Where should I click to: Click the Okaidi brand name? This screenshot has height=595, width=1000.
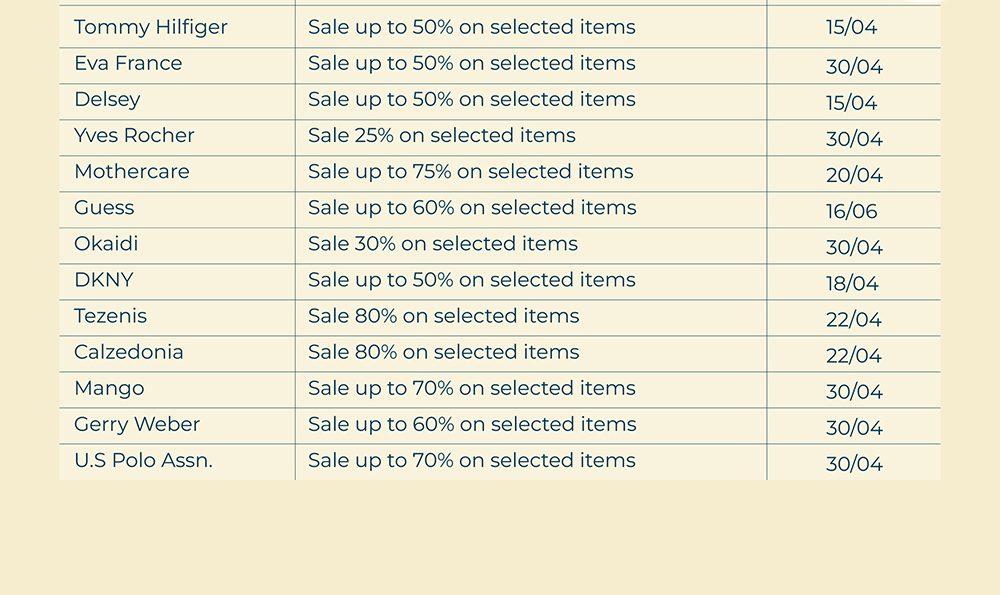click(x=106, y=243)
